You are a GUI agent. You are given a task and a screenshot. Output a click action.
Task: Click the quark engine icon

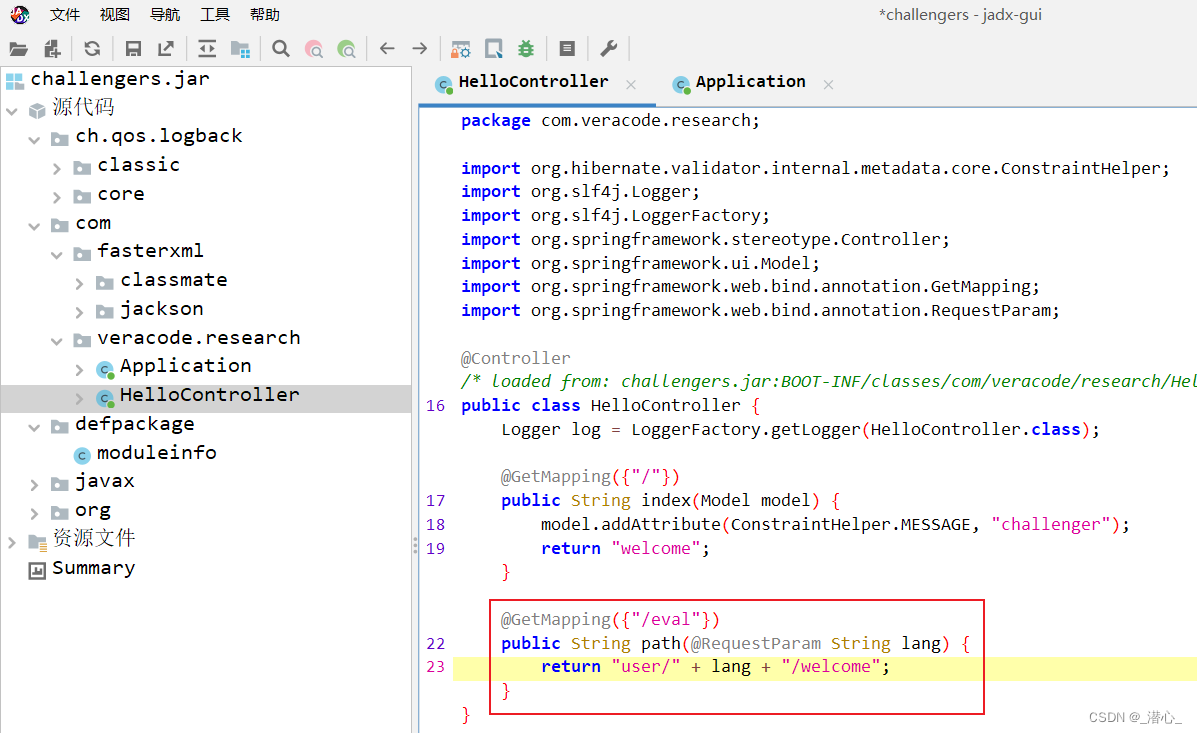(x=494, y=49)
